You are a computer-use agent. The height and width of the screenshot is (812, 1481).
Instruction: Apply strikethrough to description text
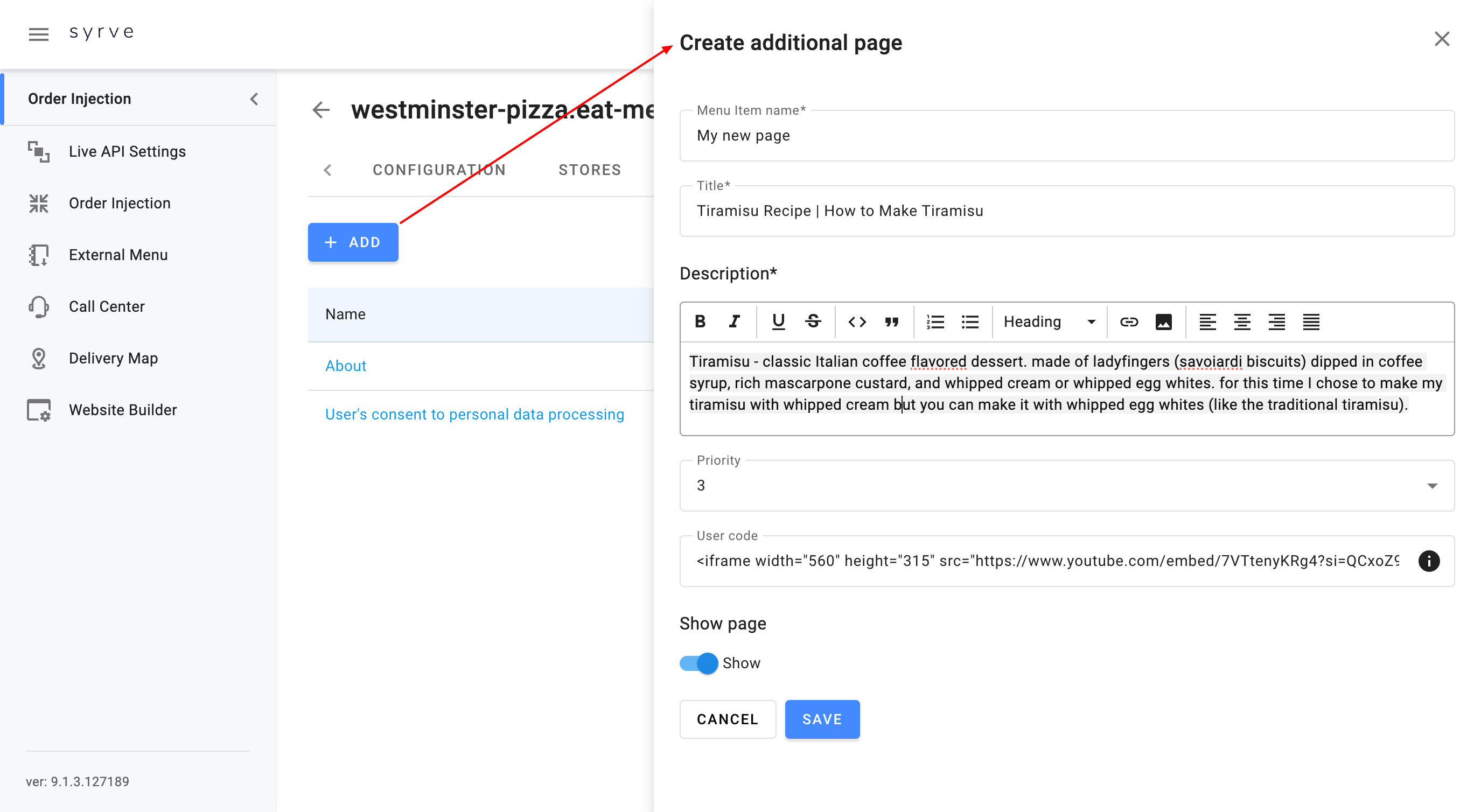(x=813, y=321)
